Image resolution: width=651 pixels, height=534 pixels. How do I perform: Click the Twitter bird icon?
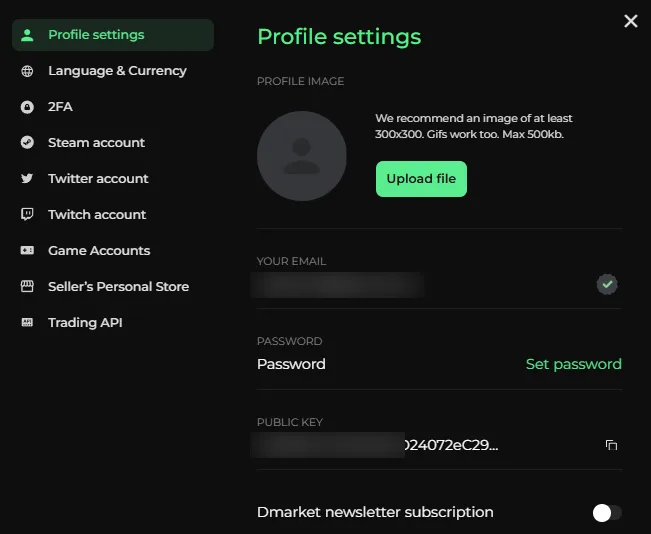click(x=27, y=179)
